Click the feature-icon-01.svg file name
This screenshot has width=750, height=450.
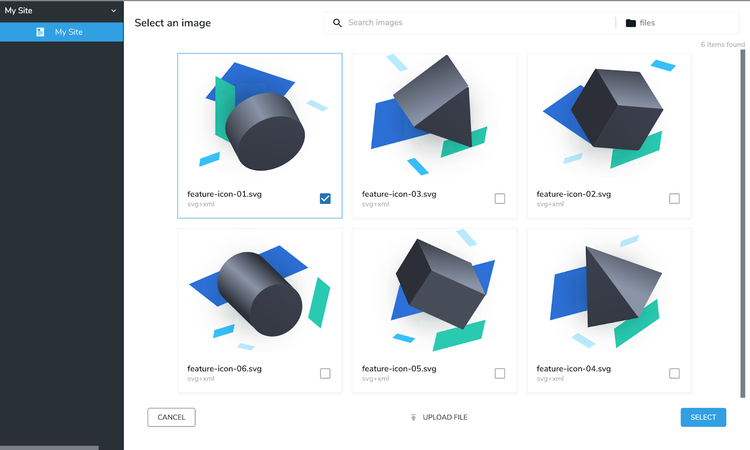point(224,194)
